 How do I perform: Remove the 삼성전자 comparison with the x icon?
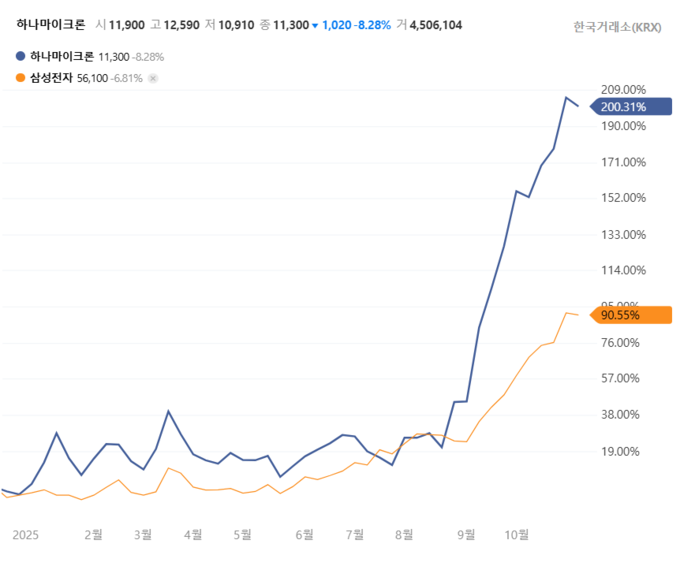coord(153,77)
